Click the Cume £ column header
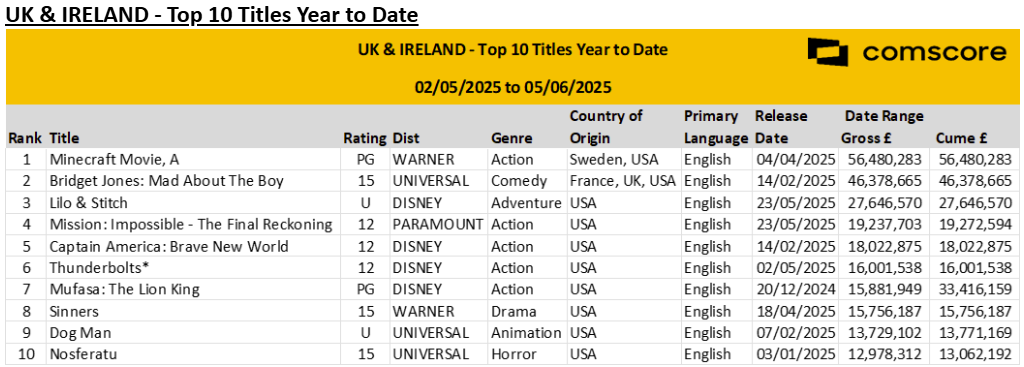This screenshot has width=1024, height=367. [961, 138]
